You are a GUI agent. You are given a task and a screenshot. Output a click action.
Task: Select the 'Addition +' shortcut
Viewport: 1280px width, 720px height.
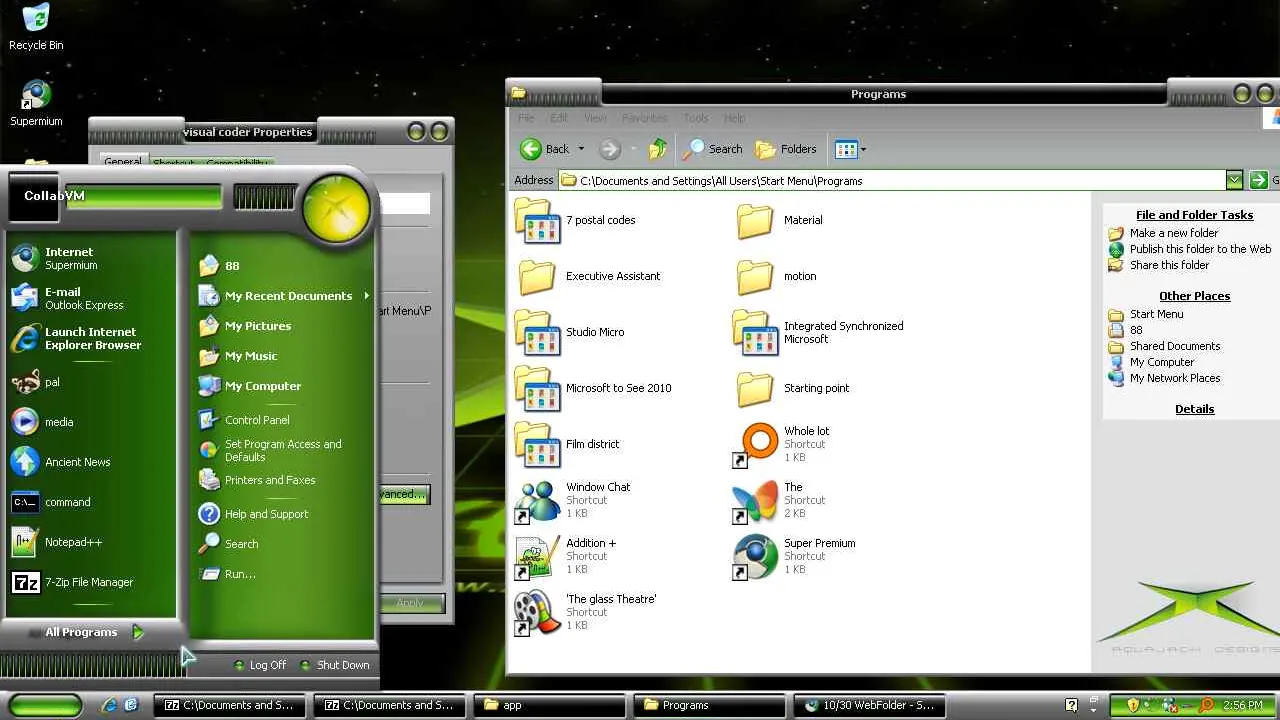(x=566, y=556)
